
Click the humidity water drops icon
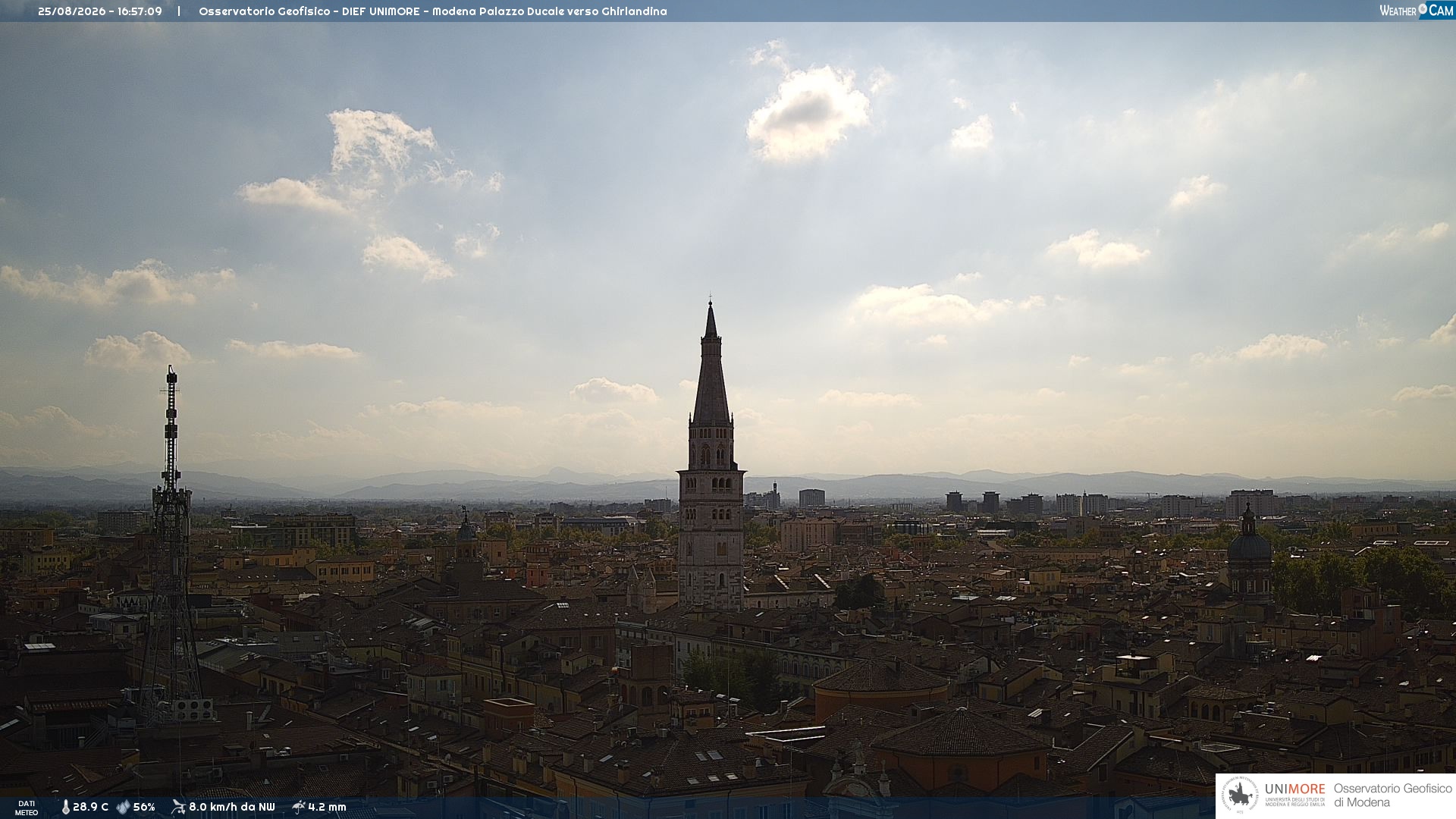[x=123, y=808]
